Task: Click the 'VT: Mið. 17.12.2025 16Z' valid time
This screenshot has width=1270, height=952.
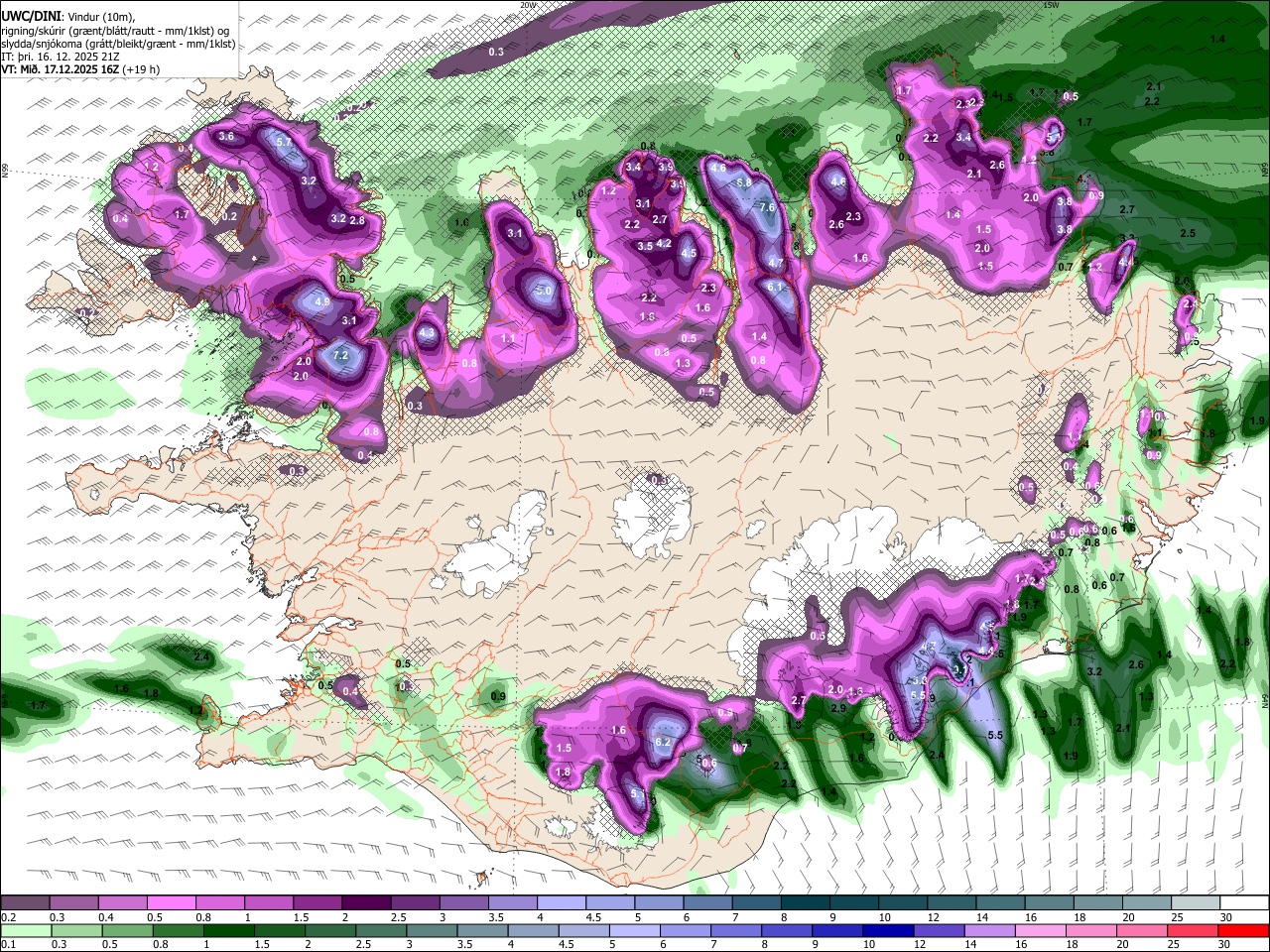Action: tap(61, 69)
